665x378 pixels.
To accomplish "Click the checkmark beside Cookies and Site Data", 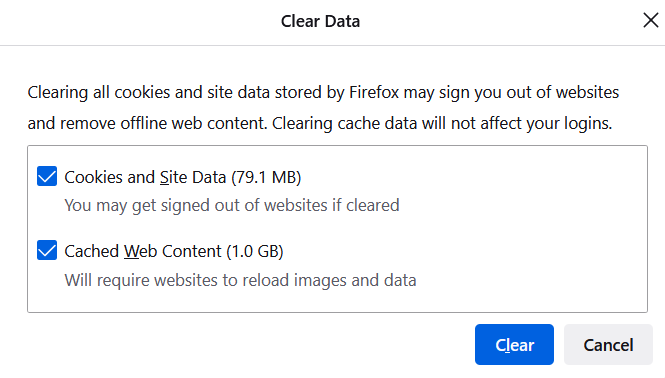I will pyautogui.click(x=47, y=176).
